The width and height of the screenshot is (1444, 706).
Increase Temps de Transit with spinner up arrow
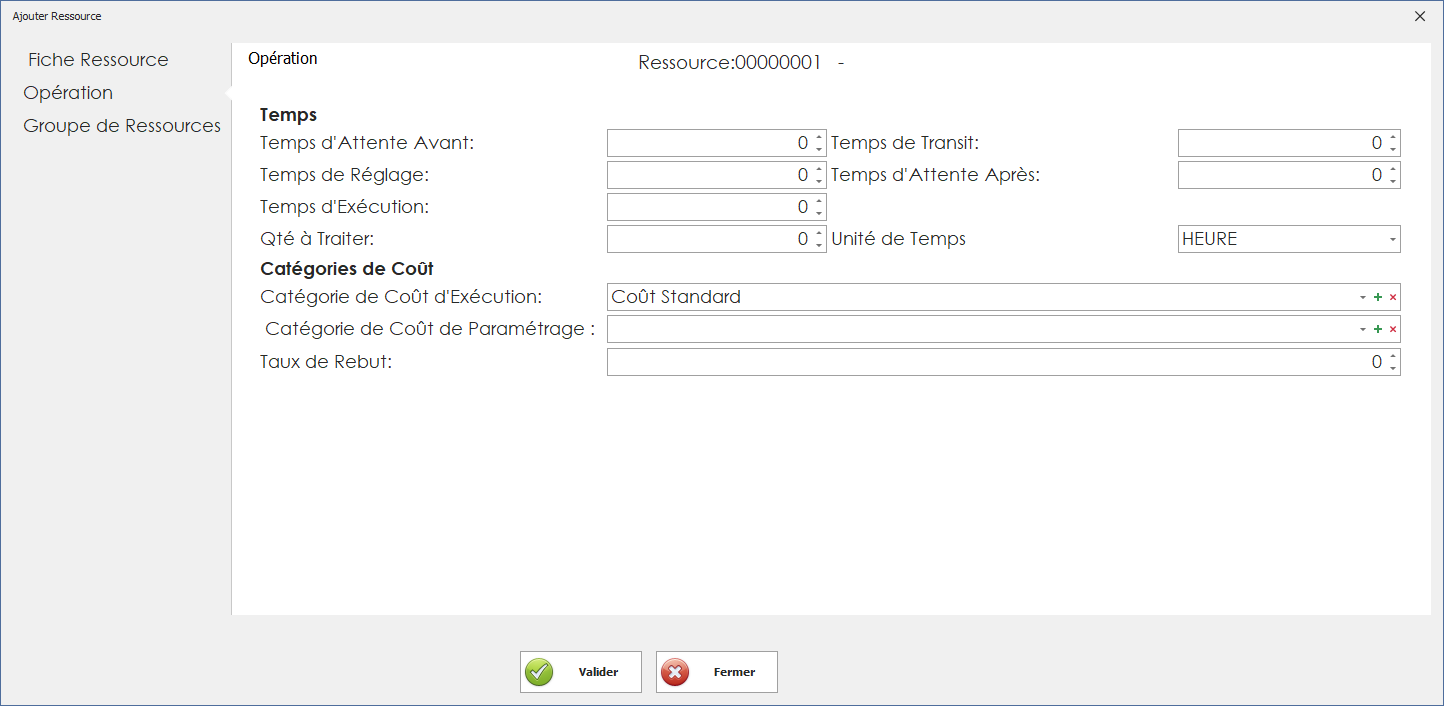tap(1393, 138)
